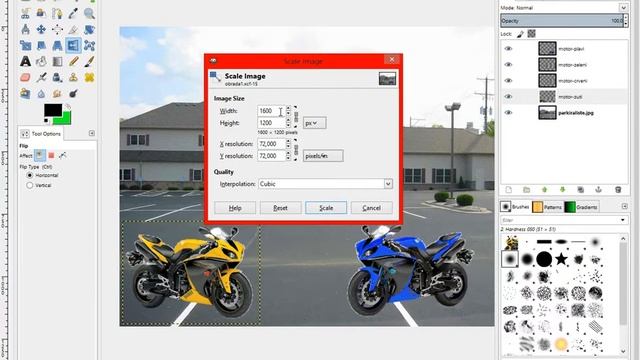
Task: Anchor the floating layer
Action: click(598, 190)
